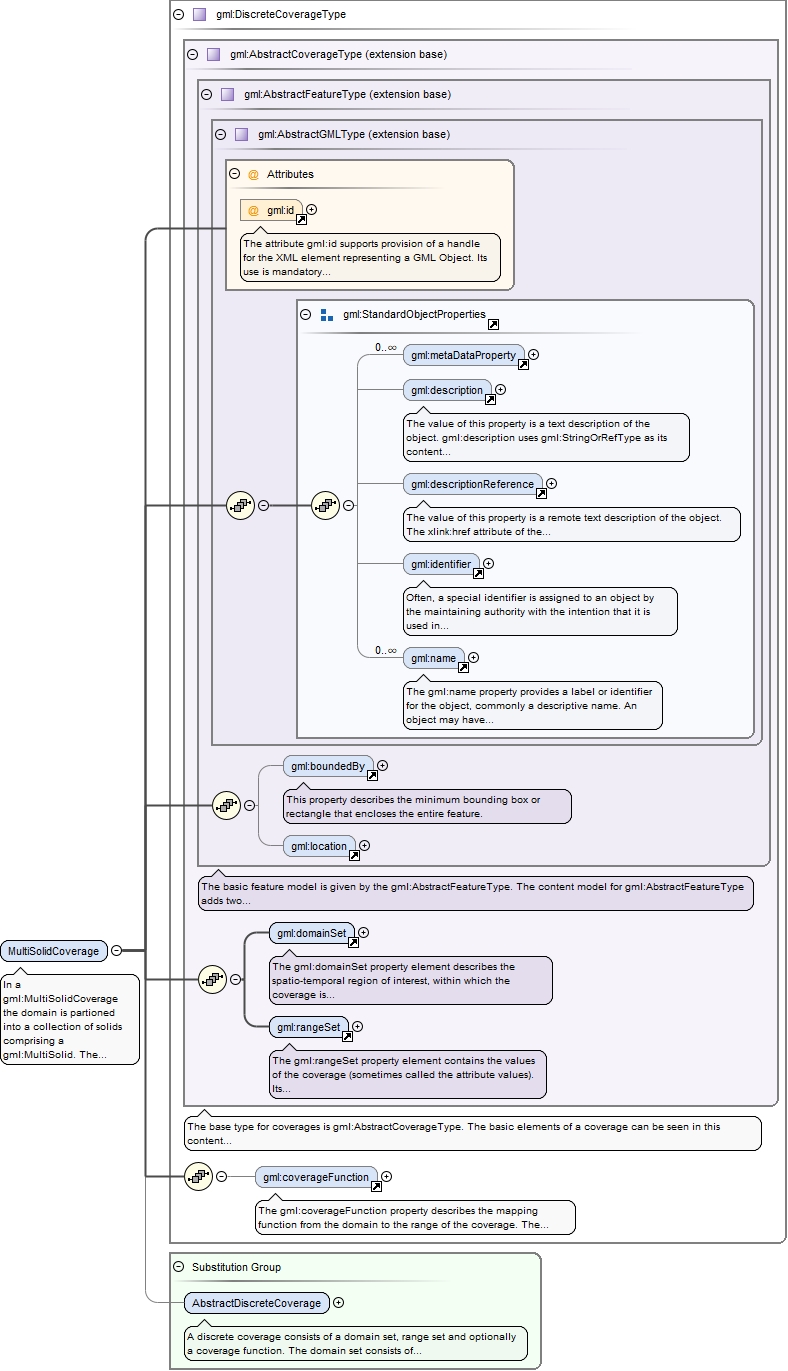Collapse the MultiSolidCoverage element node
The height and width of the screenshot is (1371, 788).
click(x=117, y=950)
